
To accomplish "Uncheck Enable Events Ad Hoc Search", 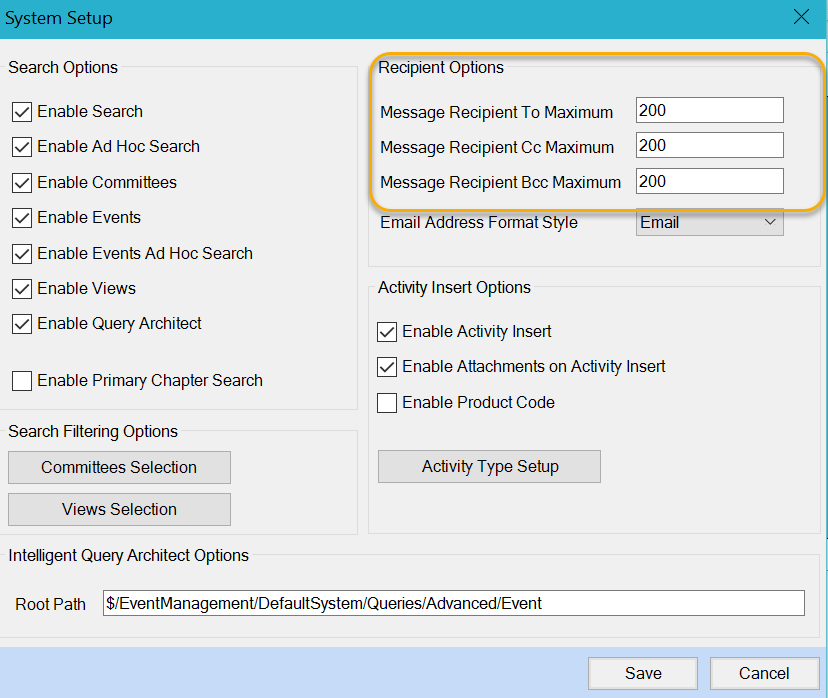I will pos(22,254).
